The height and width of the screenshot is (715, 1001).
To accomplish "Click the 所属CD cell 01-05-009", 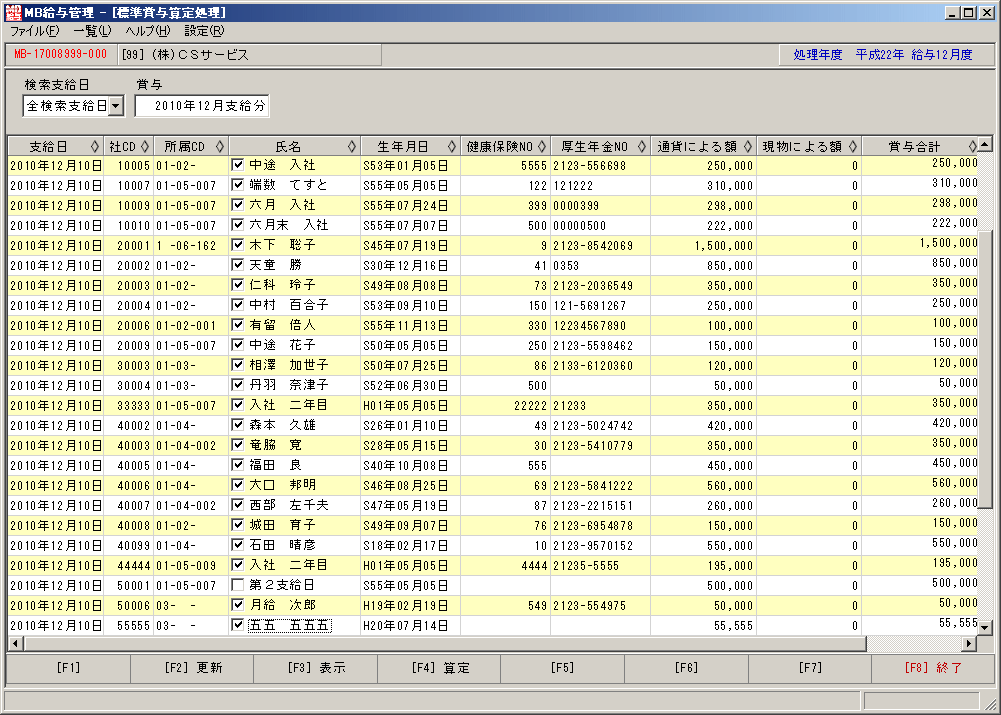I will 191,566.
